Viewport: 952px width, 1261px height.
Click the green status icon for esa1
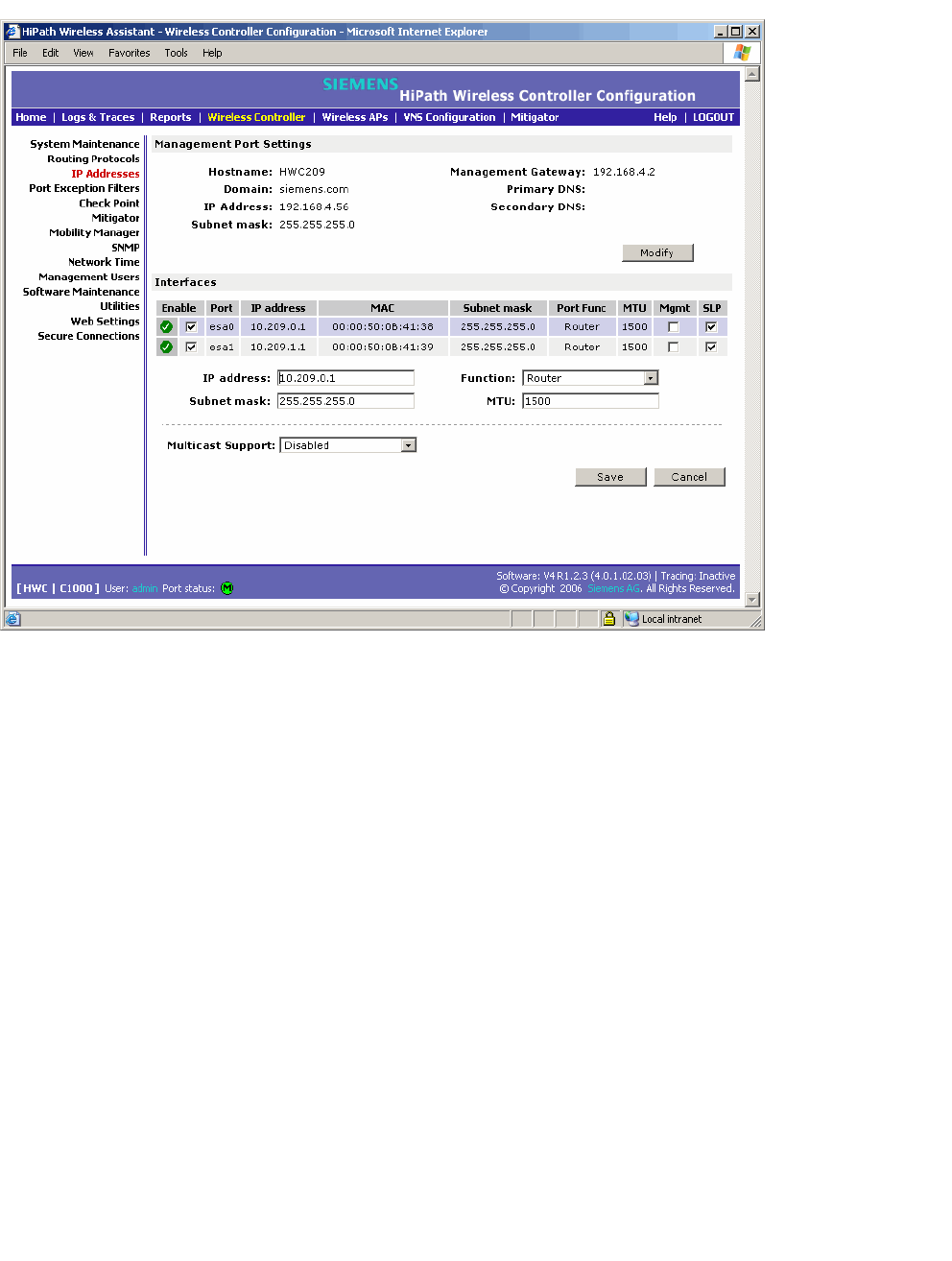coord(166,347)
